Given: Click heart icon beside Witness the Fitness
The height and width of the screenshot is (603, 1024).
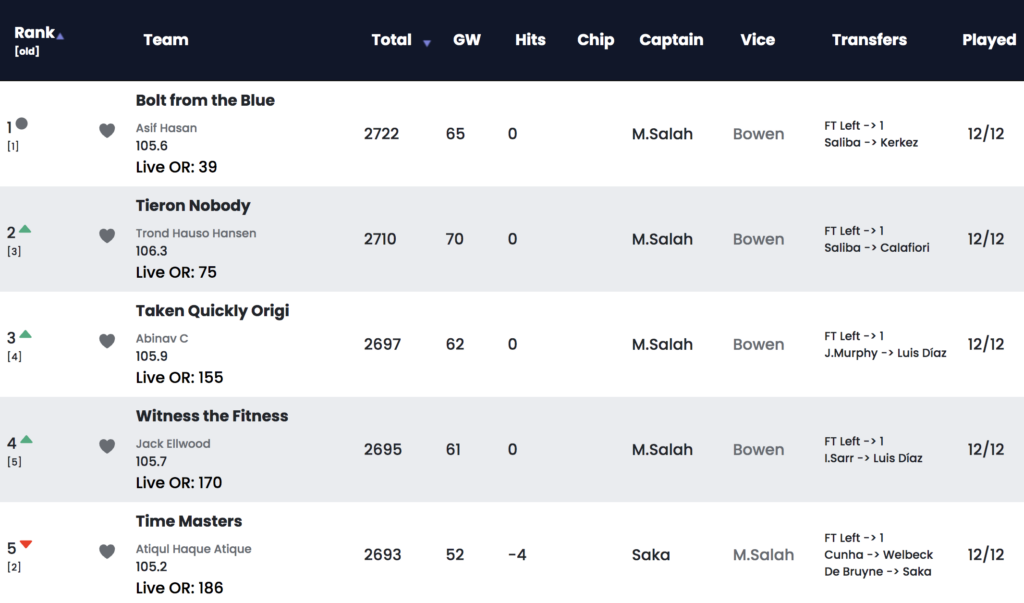Looking at the screenshot, I should 107,446.
